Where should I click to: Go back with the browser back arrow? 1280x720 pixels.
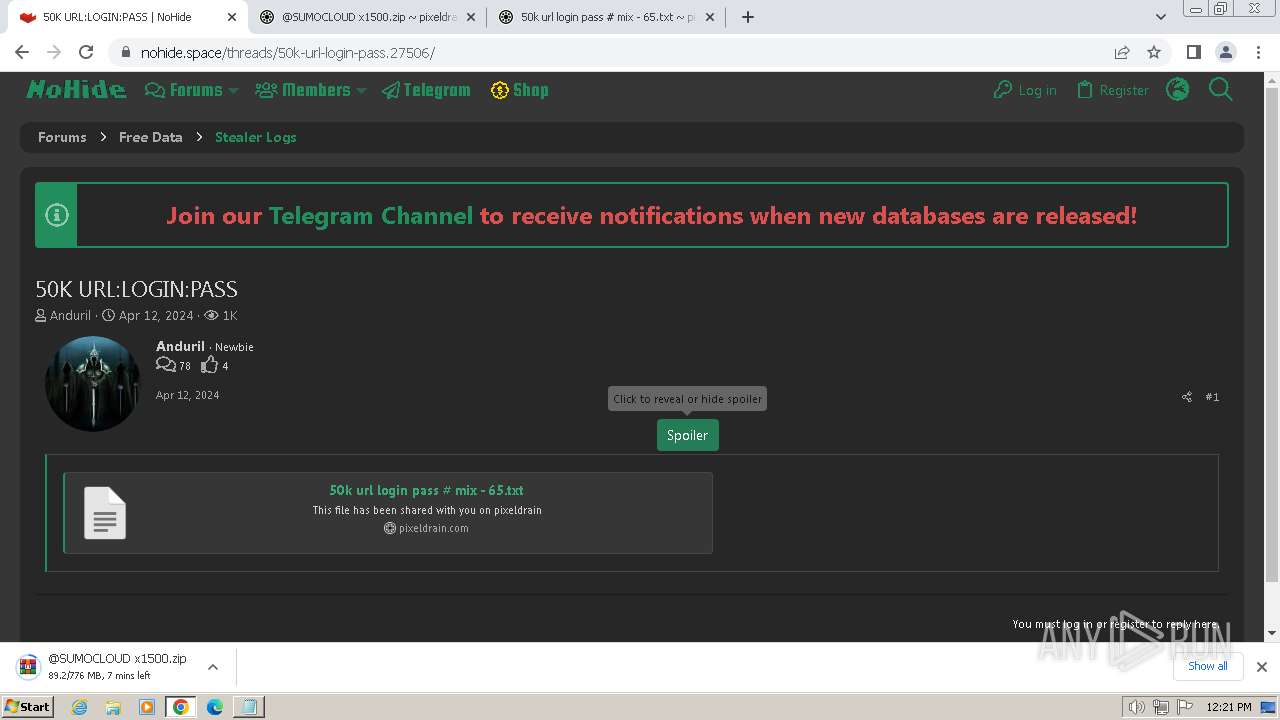pos(22,52)
